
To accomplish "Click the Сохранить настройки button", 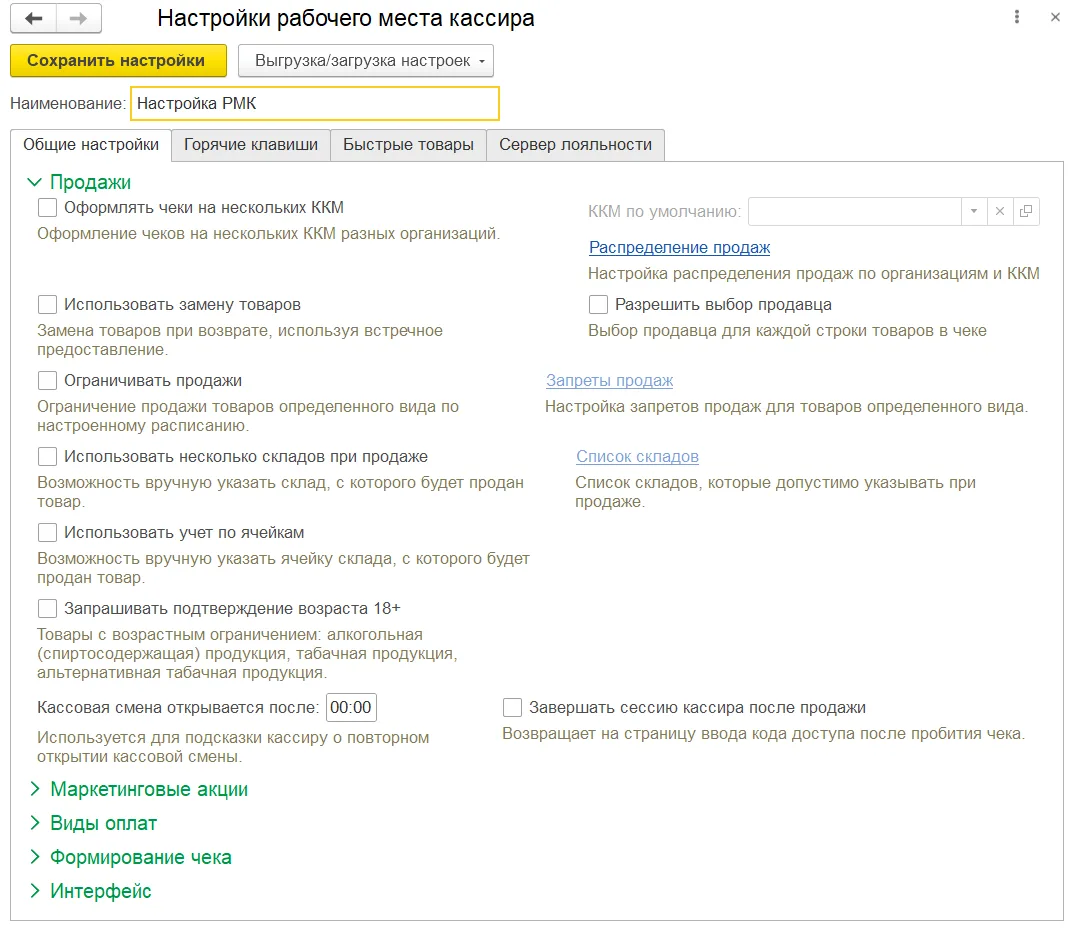I will (118, 61).
